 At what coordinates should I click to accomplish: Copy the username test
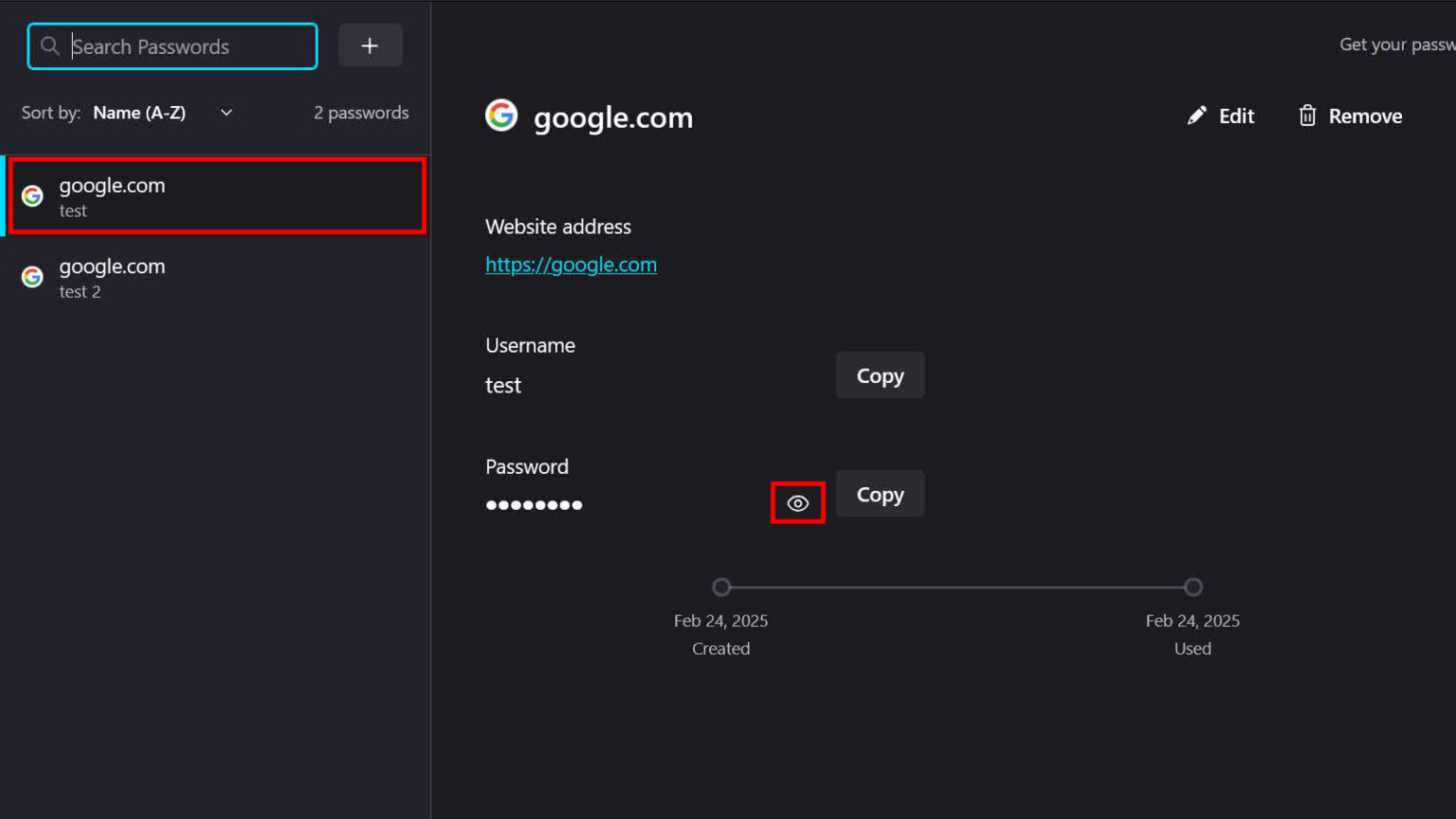[879, 375]
